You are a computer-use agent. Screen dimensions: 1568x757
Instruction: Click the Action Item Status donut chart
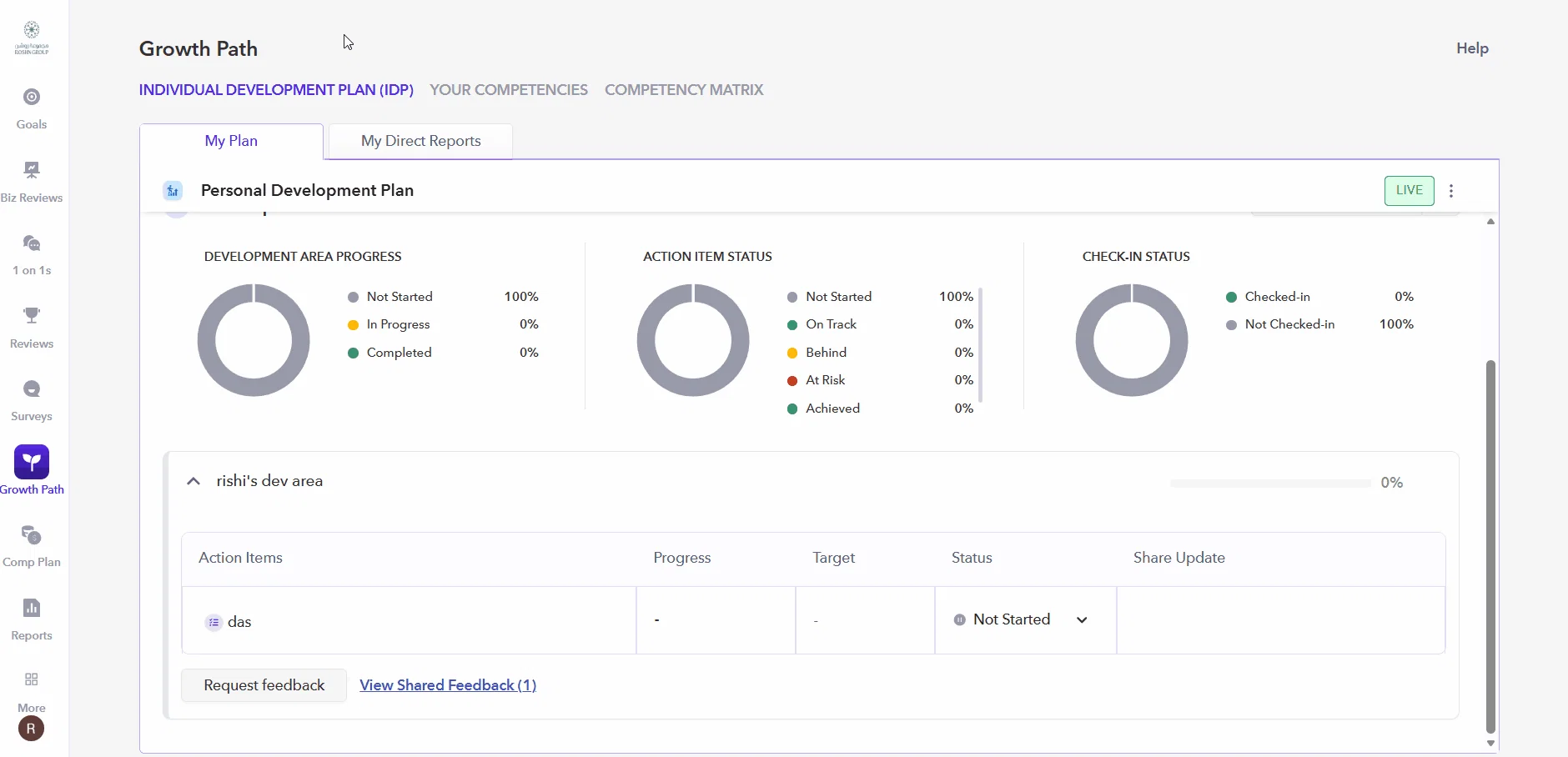pos(693,340)
